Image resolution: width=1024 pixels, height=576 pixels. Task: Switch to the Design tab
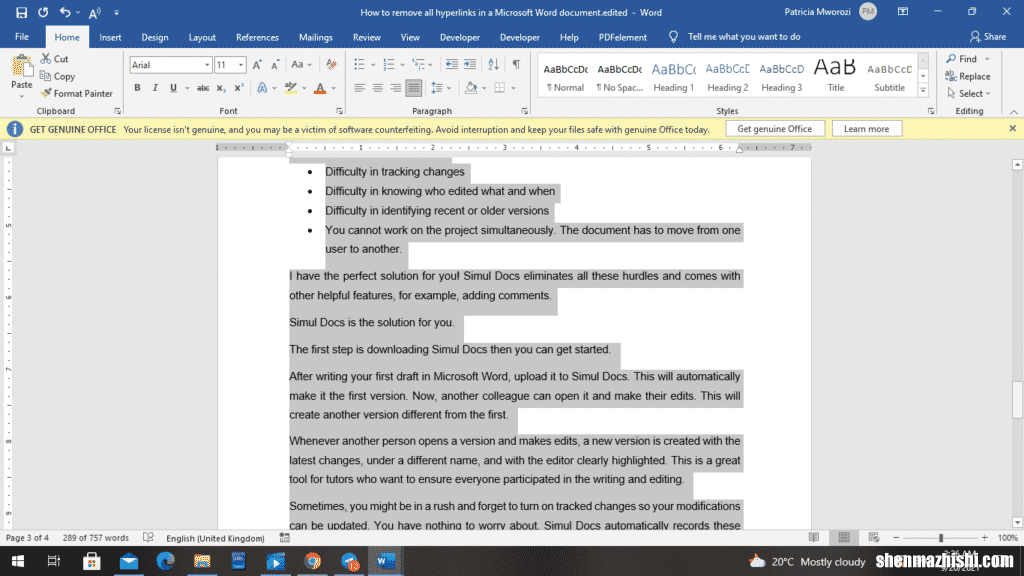click(x=155, y=37)
